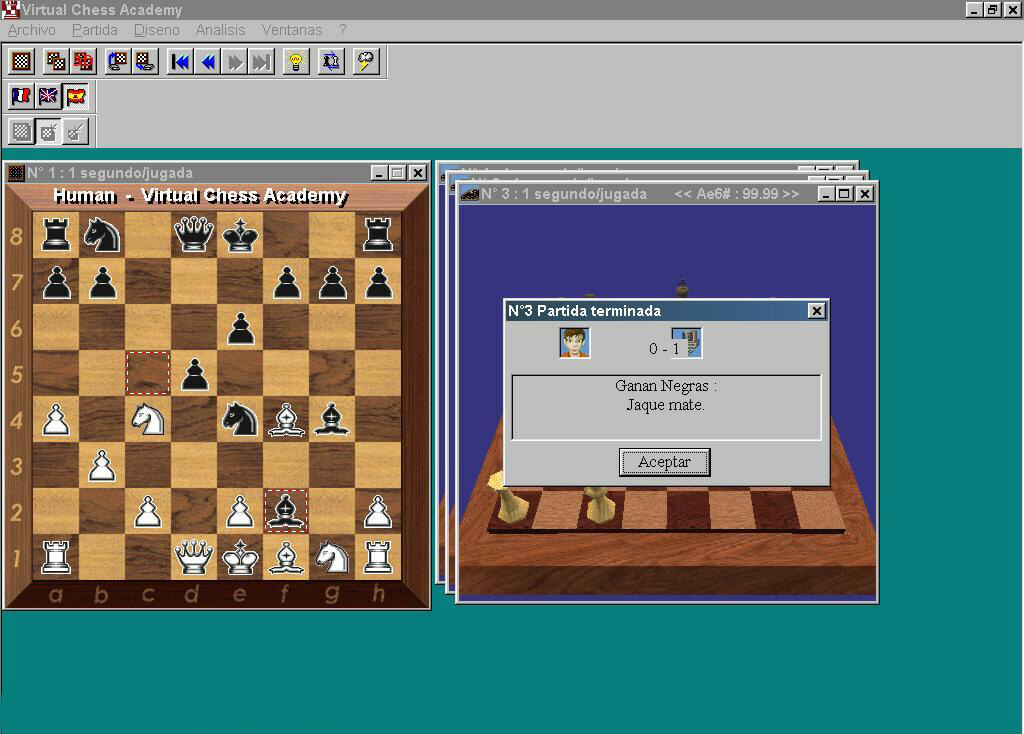Expand the Diseno menu
This screenshot has height=734, width=1024.
pyautogui.click(x=157, y=30)
